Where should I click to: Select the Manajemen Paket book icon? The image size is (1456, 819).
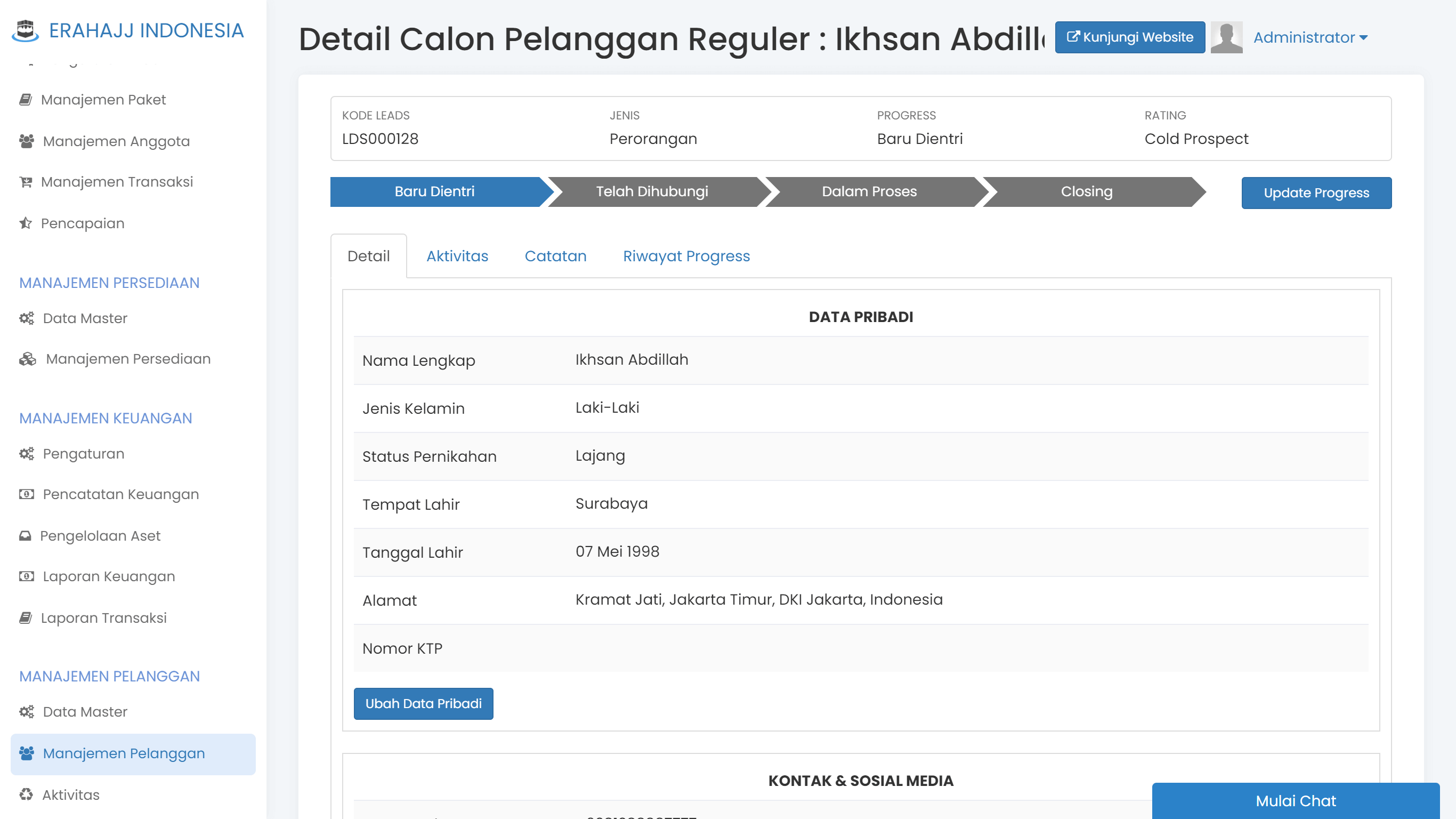pyautogui.click(x=25, y=99)
